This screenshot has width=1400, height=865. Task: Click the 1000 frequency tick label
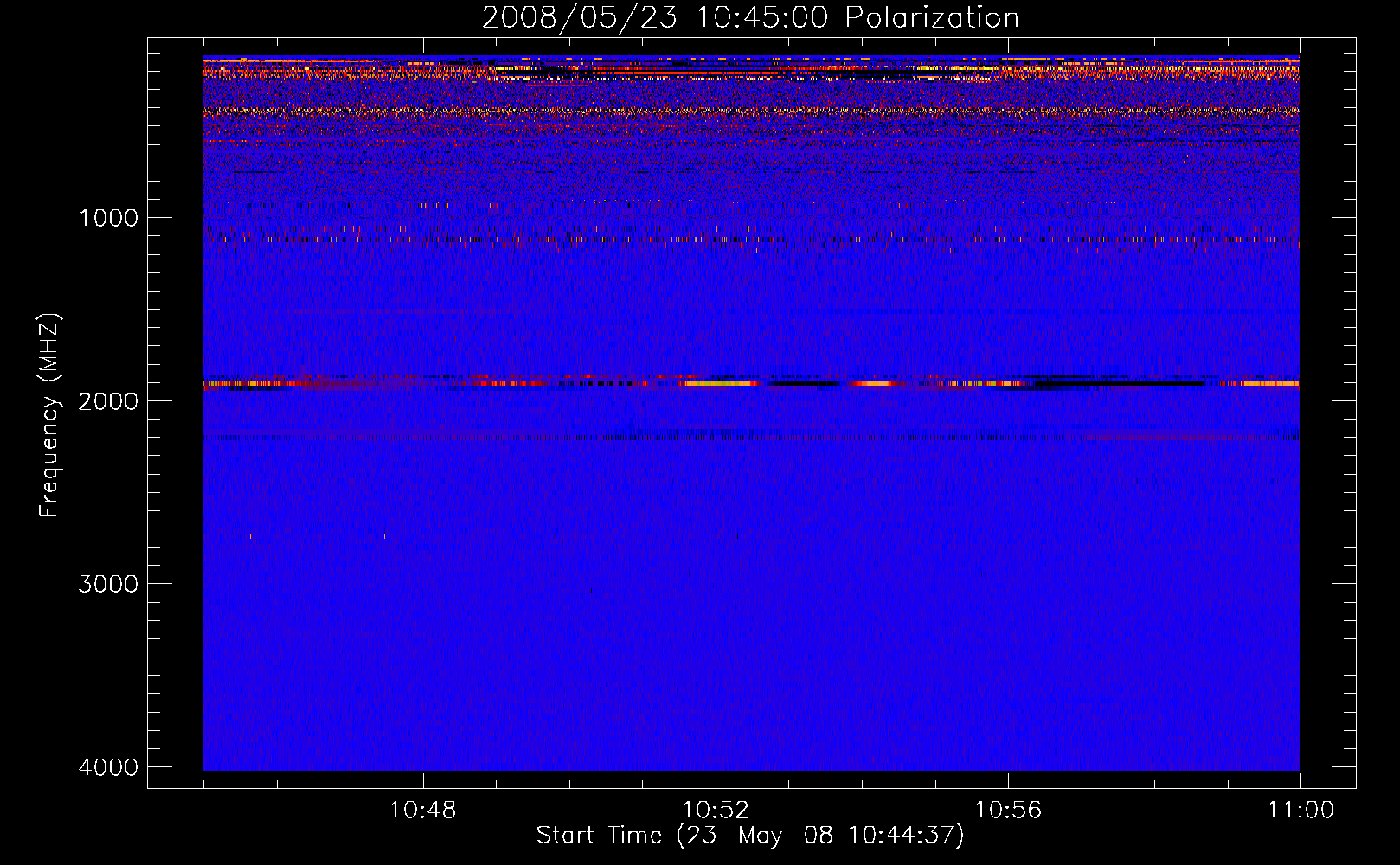tap(108, 218)
